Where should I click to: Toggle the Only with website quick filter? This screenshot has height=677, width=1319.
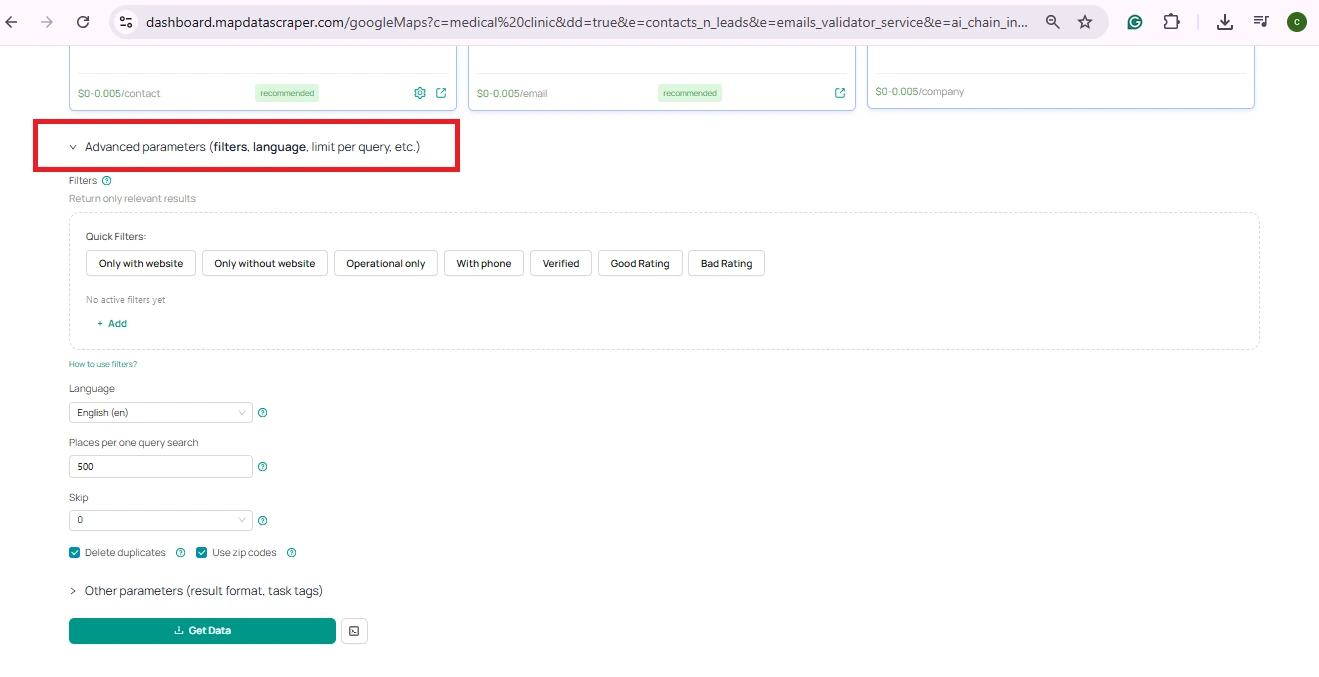point(141,264)
